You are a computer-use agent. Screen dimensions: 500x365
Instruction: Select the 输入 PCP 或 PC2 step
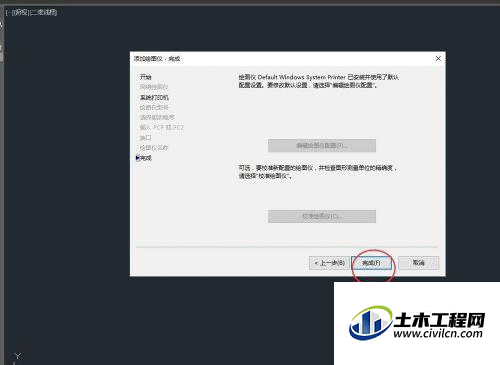(162, 127)
